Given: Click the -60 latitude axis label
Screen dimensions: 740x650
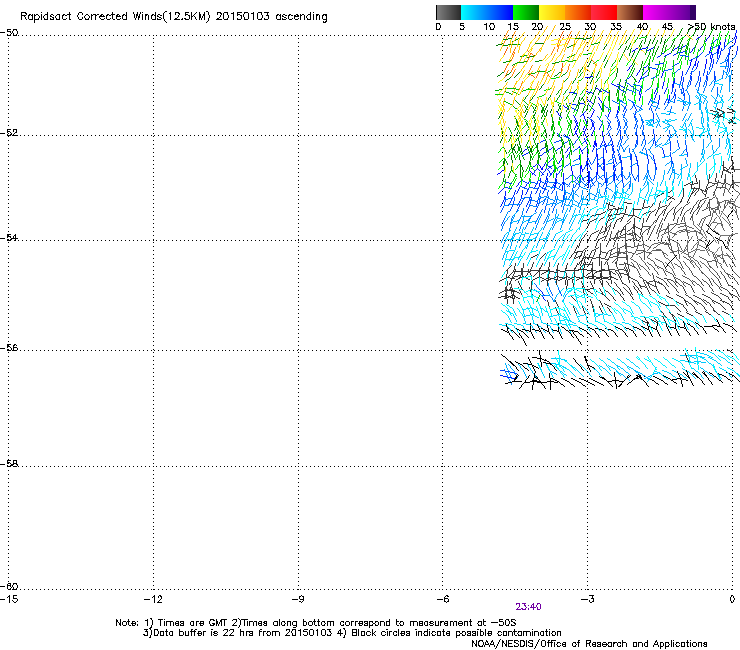Looking at the screenshot, I should (x=9, y=587).
